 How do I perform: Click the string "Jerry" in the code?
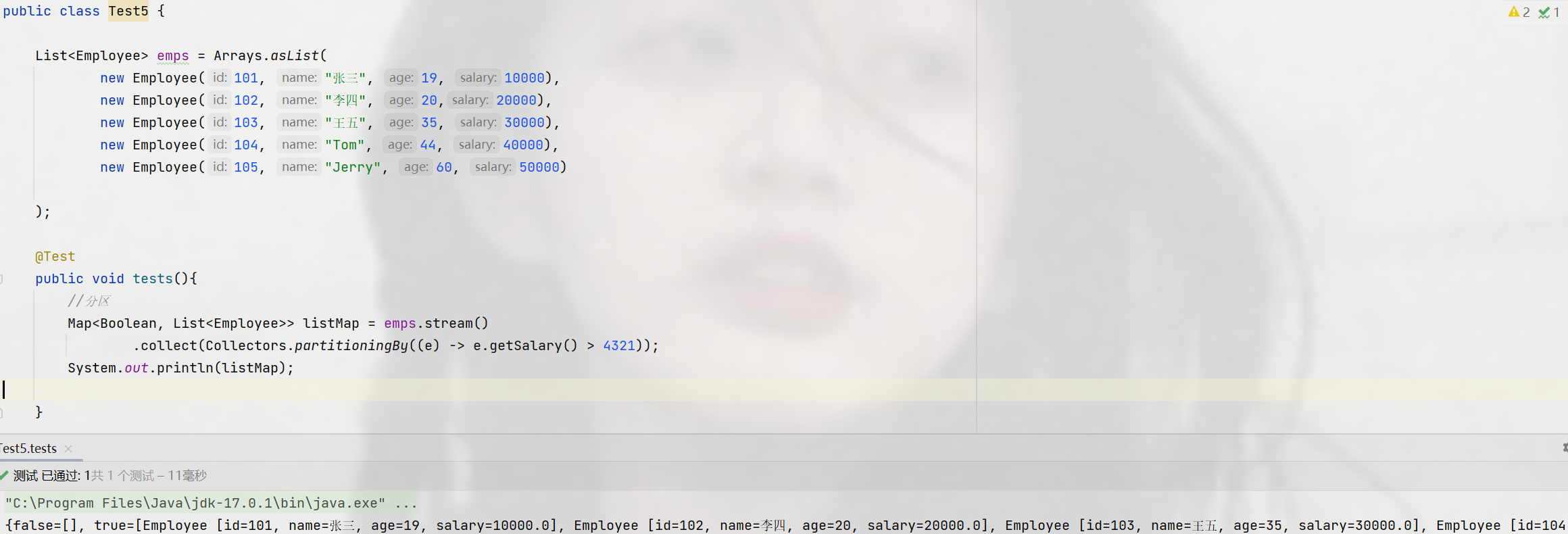click(x=353, y=167)
